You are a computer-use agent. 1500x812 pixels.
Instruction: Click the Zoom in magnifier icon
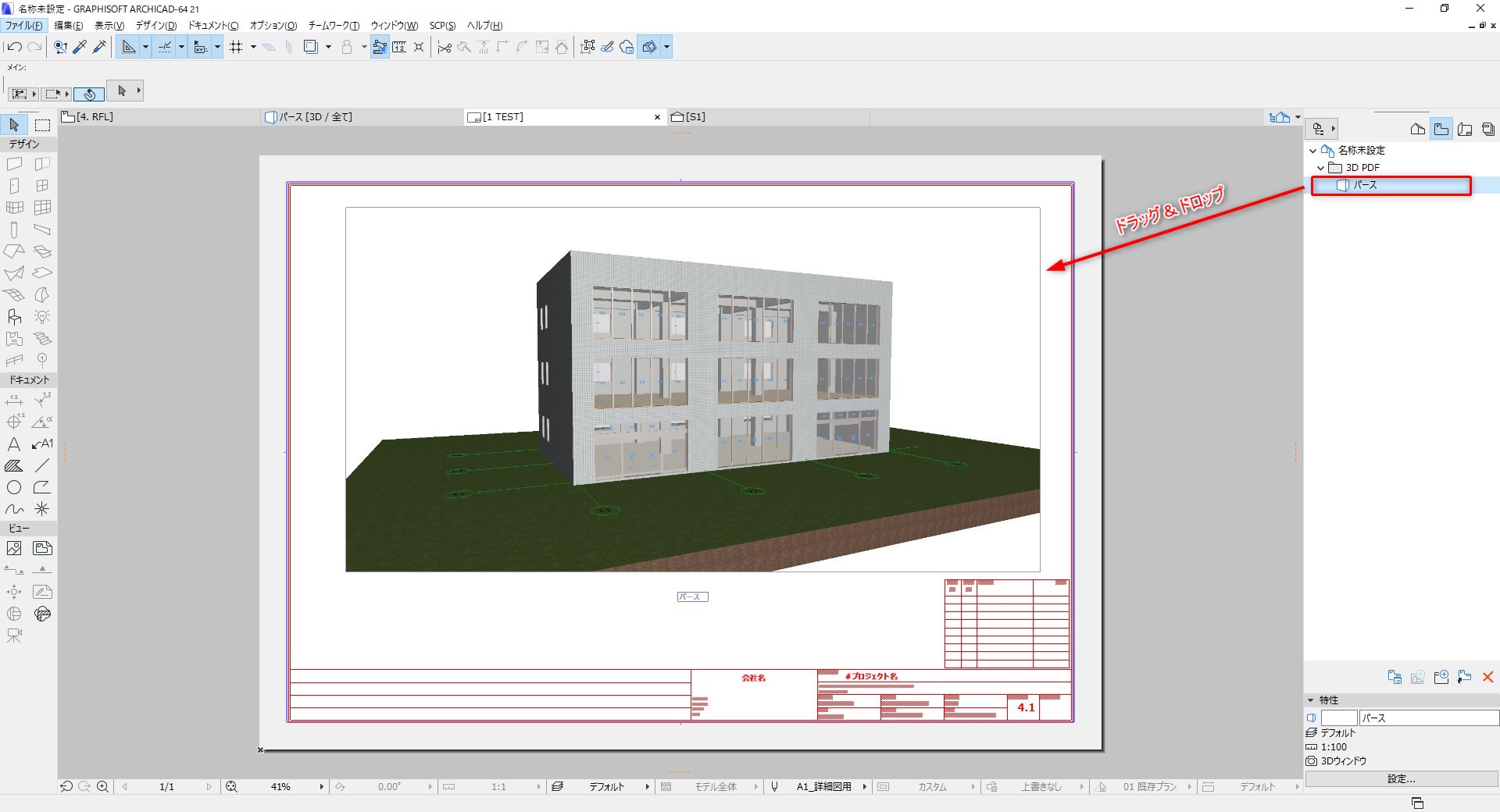pos(102,787)
